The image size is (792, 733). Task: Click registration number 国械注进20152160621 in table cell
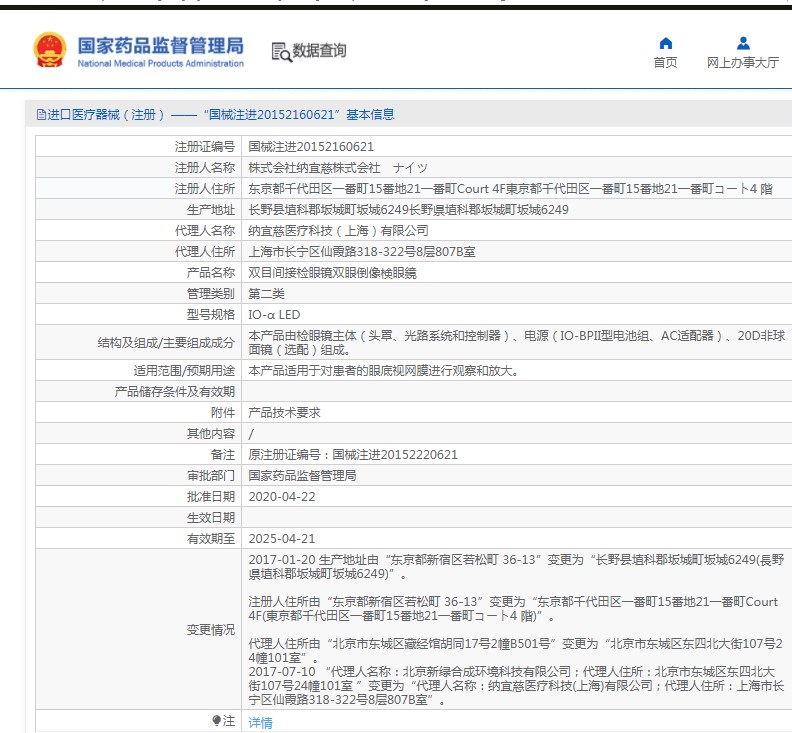coord(311,146)
